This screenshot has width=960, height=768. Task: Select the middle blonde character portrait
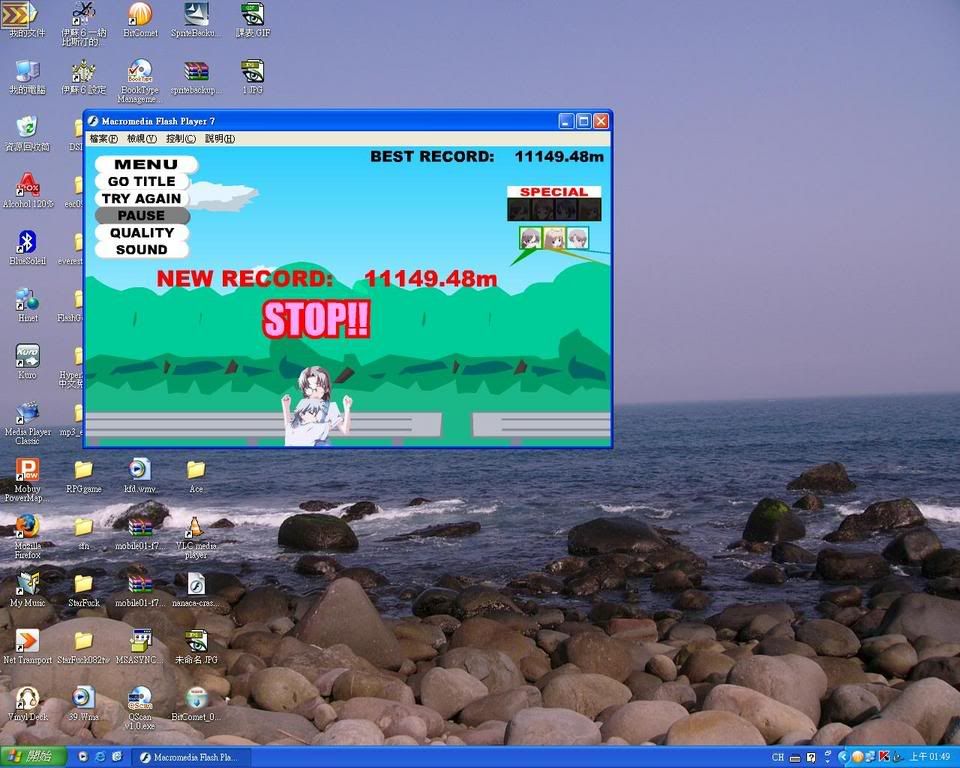click(554, 238)
